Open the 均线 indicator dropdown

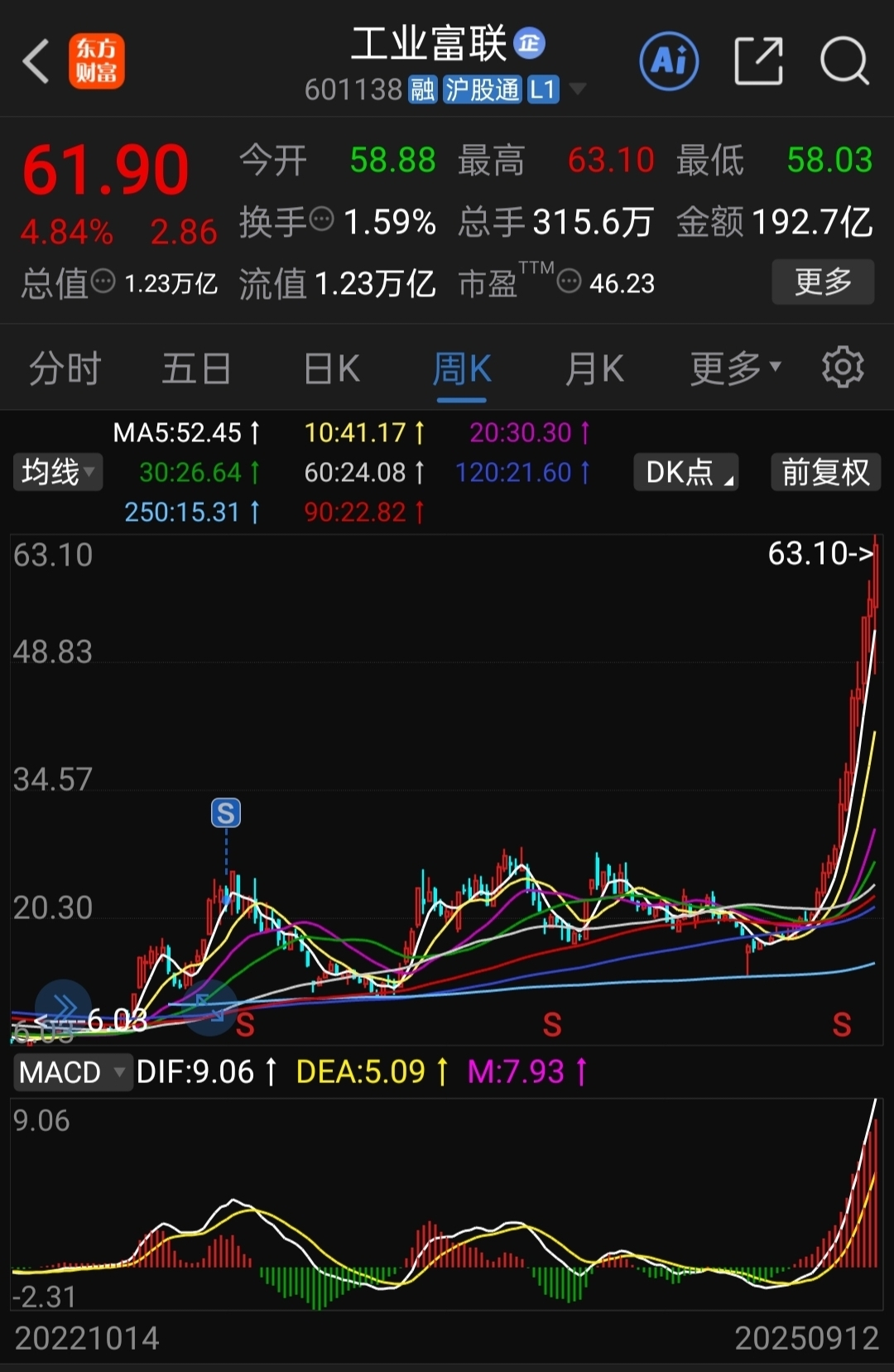pyautogui.click(x=57, y=472)
